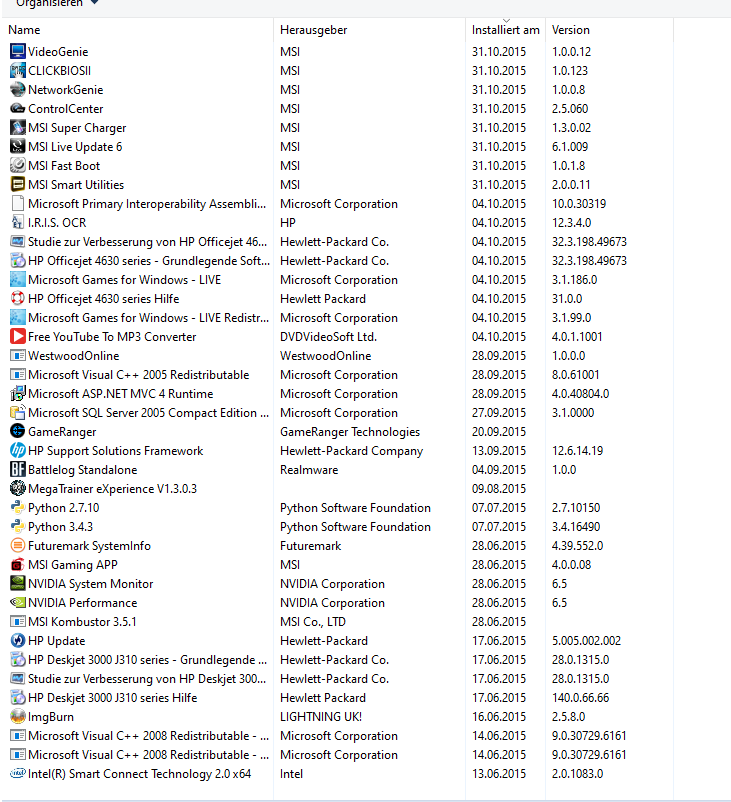Select the CLICKBIOSII icon
731x802 pixels.
pyautogui.click(x=17, y=70)
